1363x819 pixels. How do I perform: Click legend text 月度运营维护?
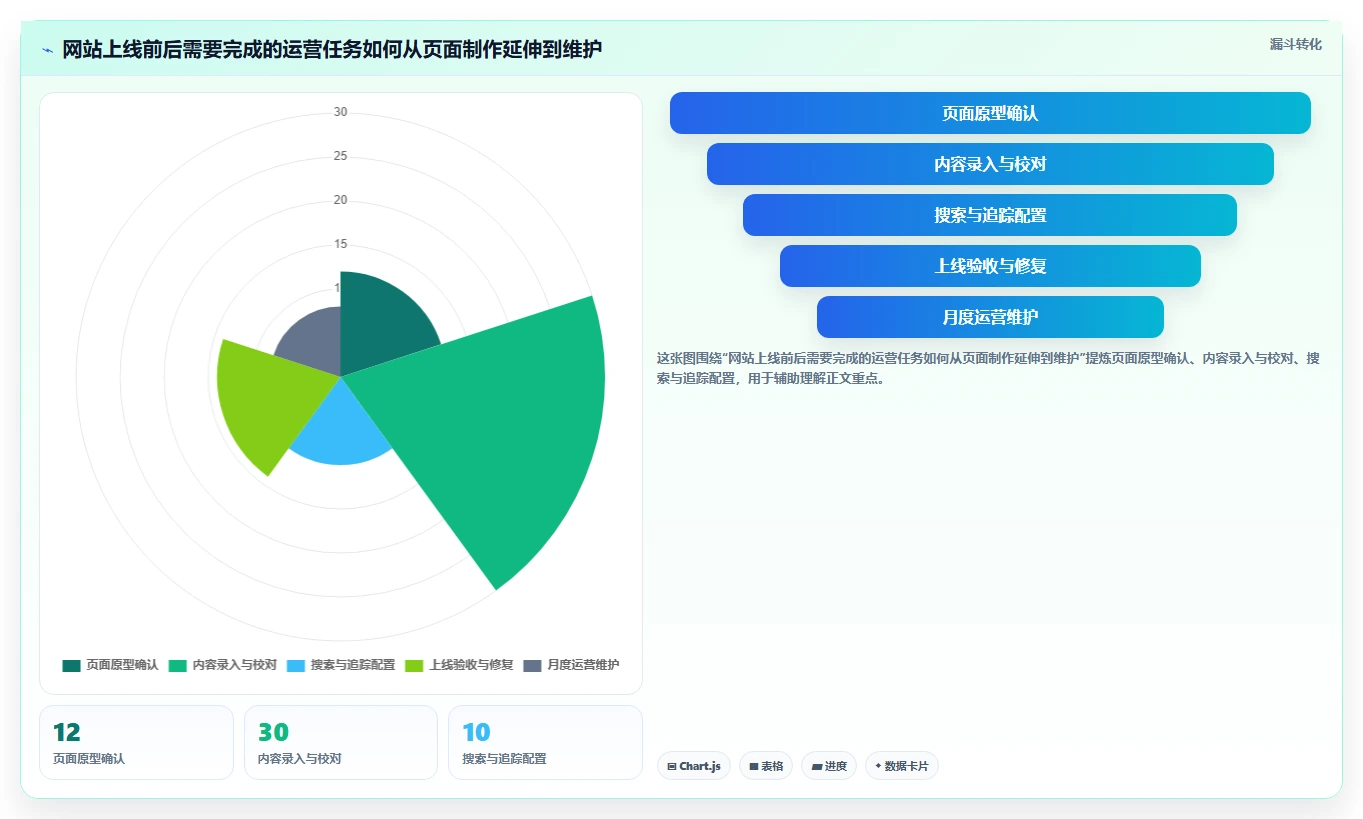pos(583,665)
